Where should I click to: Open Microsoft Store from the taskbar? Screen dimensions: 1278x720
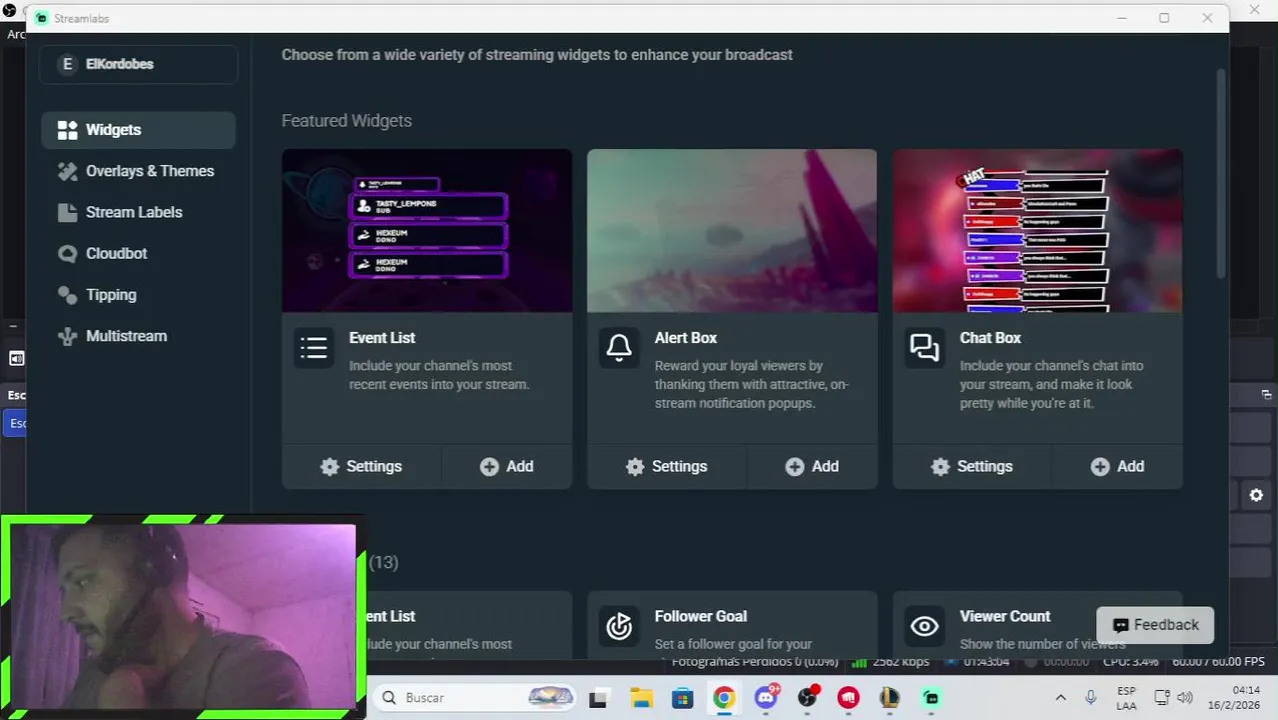point(682,698)
